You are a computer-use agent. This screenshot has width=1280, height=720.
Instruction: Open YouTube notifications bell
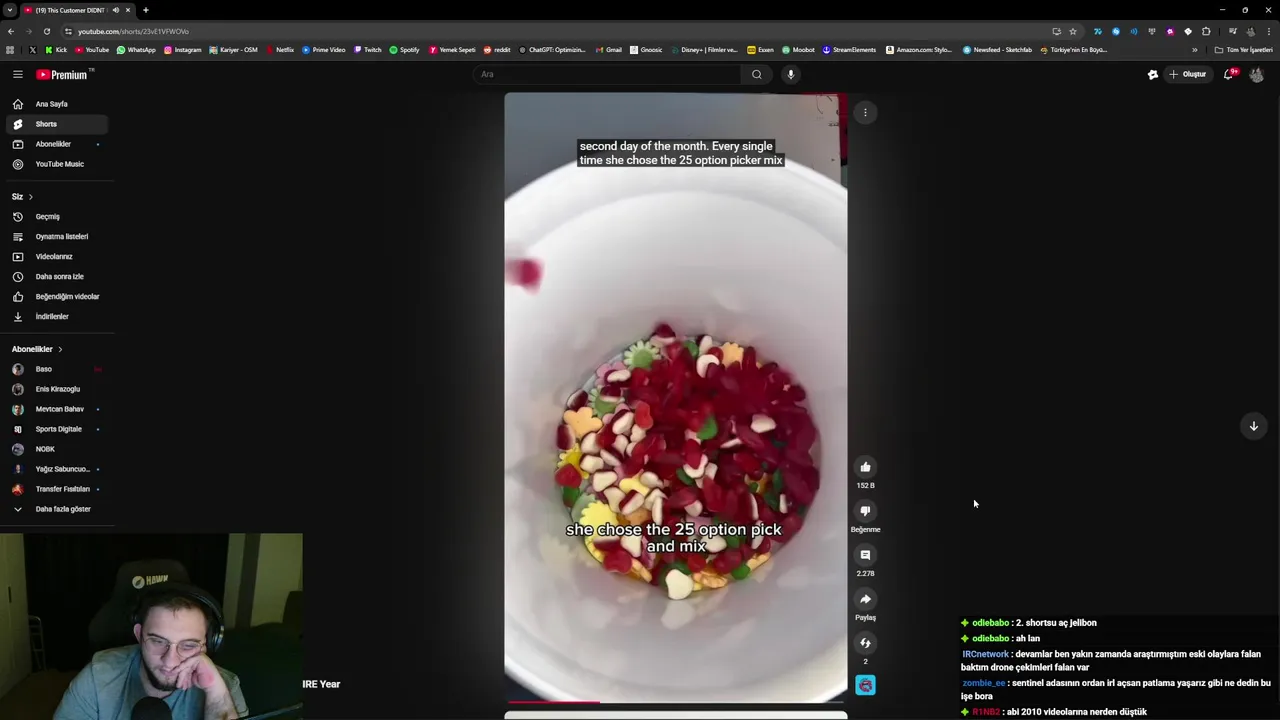[1229, 74]
